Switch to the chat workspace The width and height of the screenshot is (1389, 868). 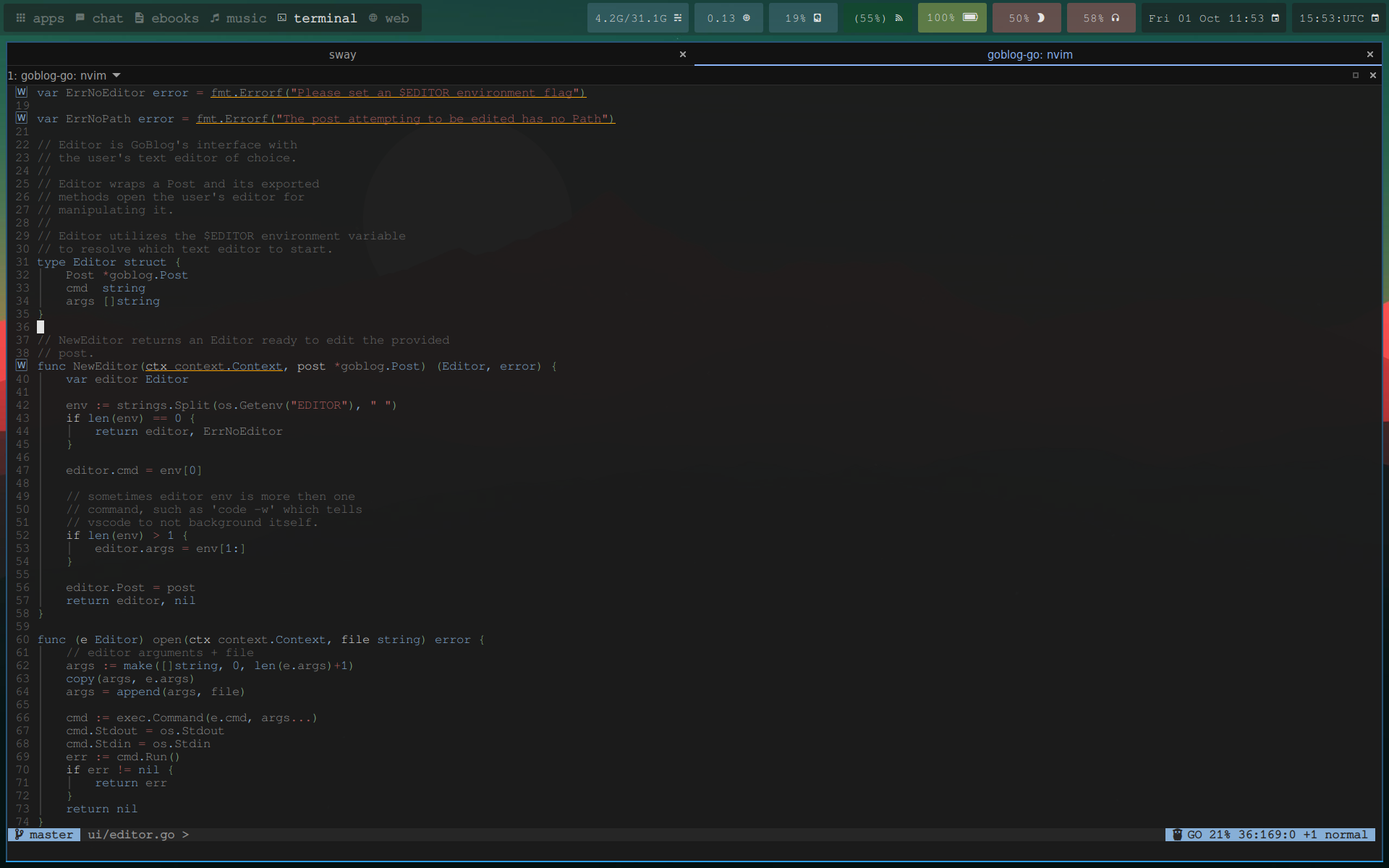pos(99,18)
